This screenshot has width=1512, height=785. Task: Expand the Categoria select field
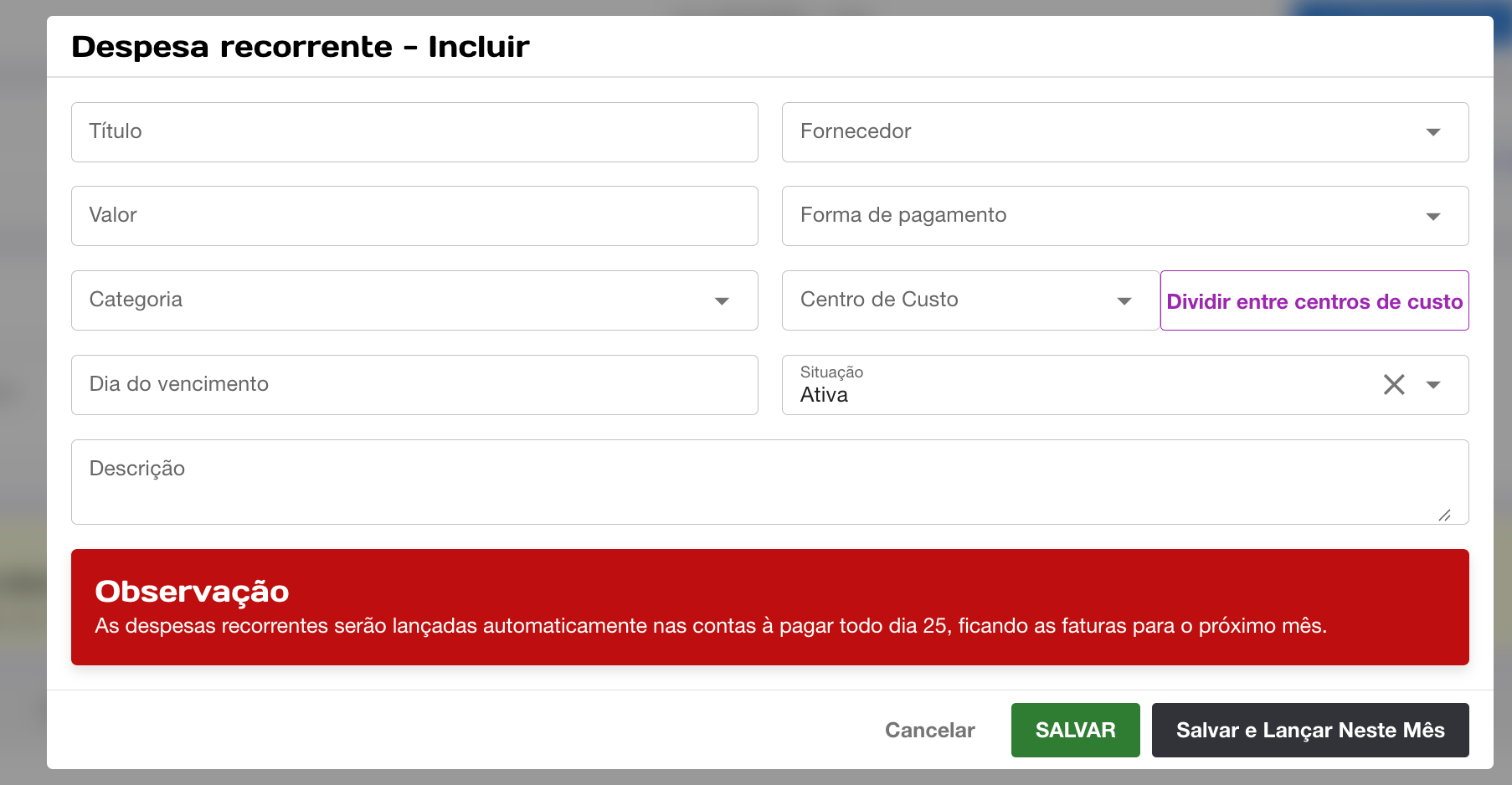(393, 300)
